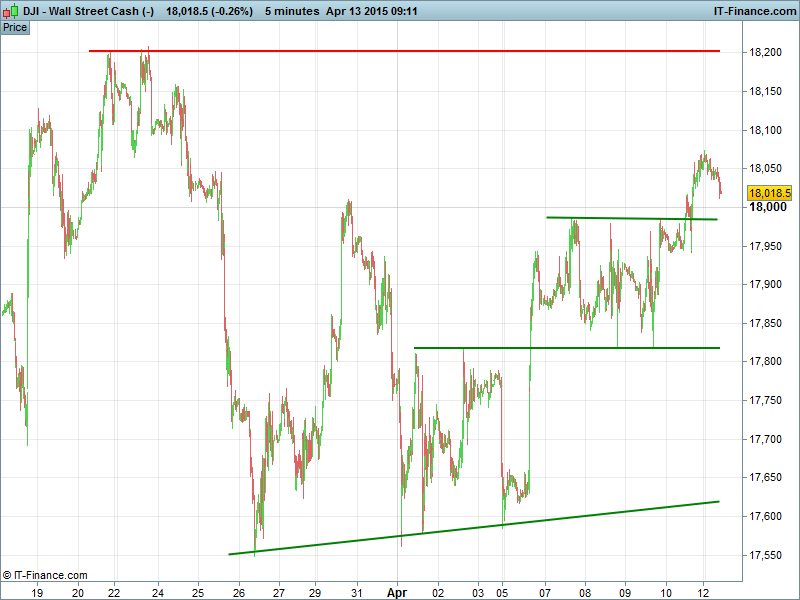The width and height of the screenshot is (800, 600).
Task: Click the 29 date label on time axis
Action: pyautogui.click(x=315, y=593)
